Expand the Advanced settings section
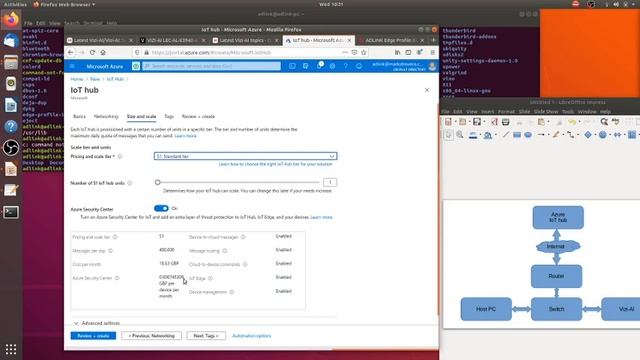This screenshot has width=640, height=360. 97,323
